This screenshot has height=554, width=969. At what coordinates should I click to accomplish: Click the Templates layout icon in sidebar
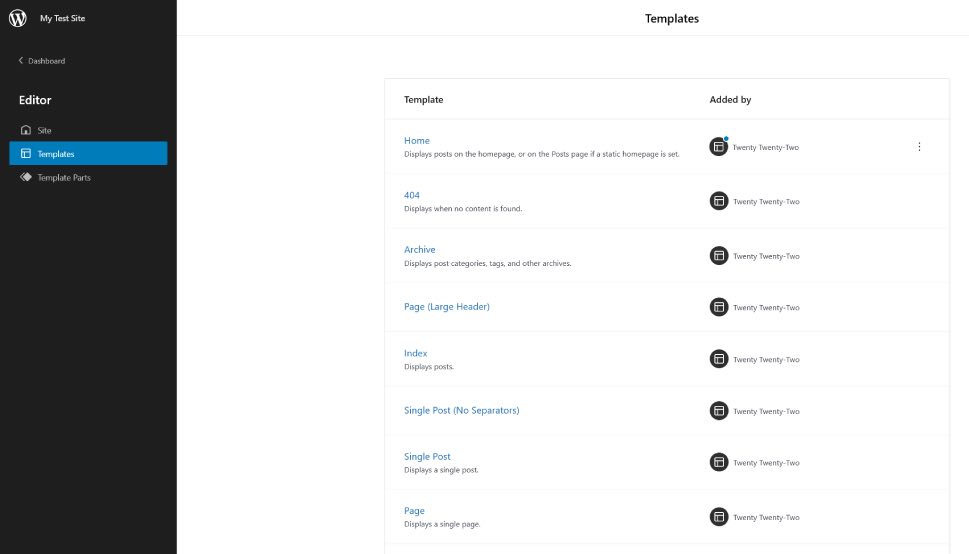pos(25,153)
